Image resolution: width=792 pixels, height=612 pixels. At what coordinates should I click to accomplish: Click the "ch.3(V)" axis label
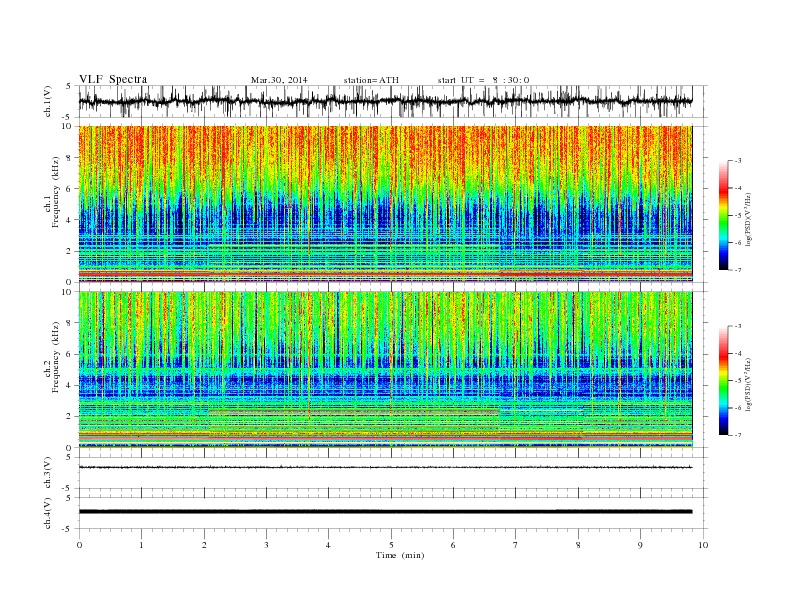[x=48, y=473]
